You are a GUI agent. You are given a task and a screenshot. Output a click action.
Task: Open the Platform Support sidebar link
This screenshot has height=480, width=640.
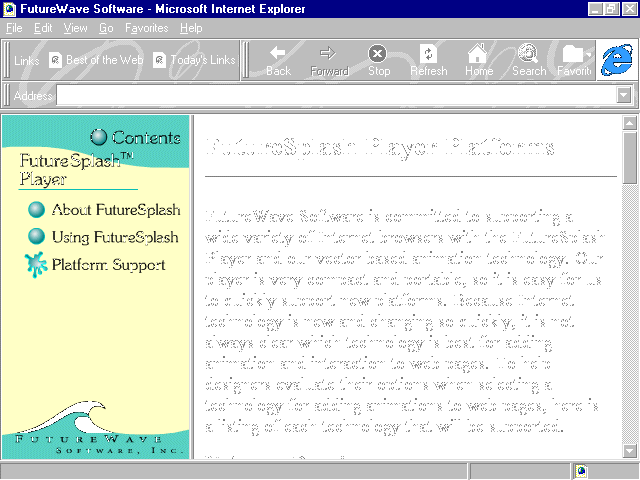[x=108, y=265]
